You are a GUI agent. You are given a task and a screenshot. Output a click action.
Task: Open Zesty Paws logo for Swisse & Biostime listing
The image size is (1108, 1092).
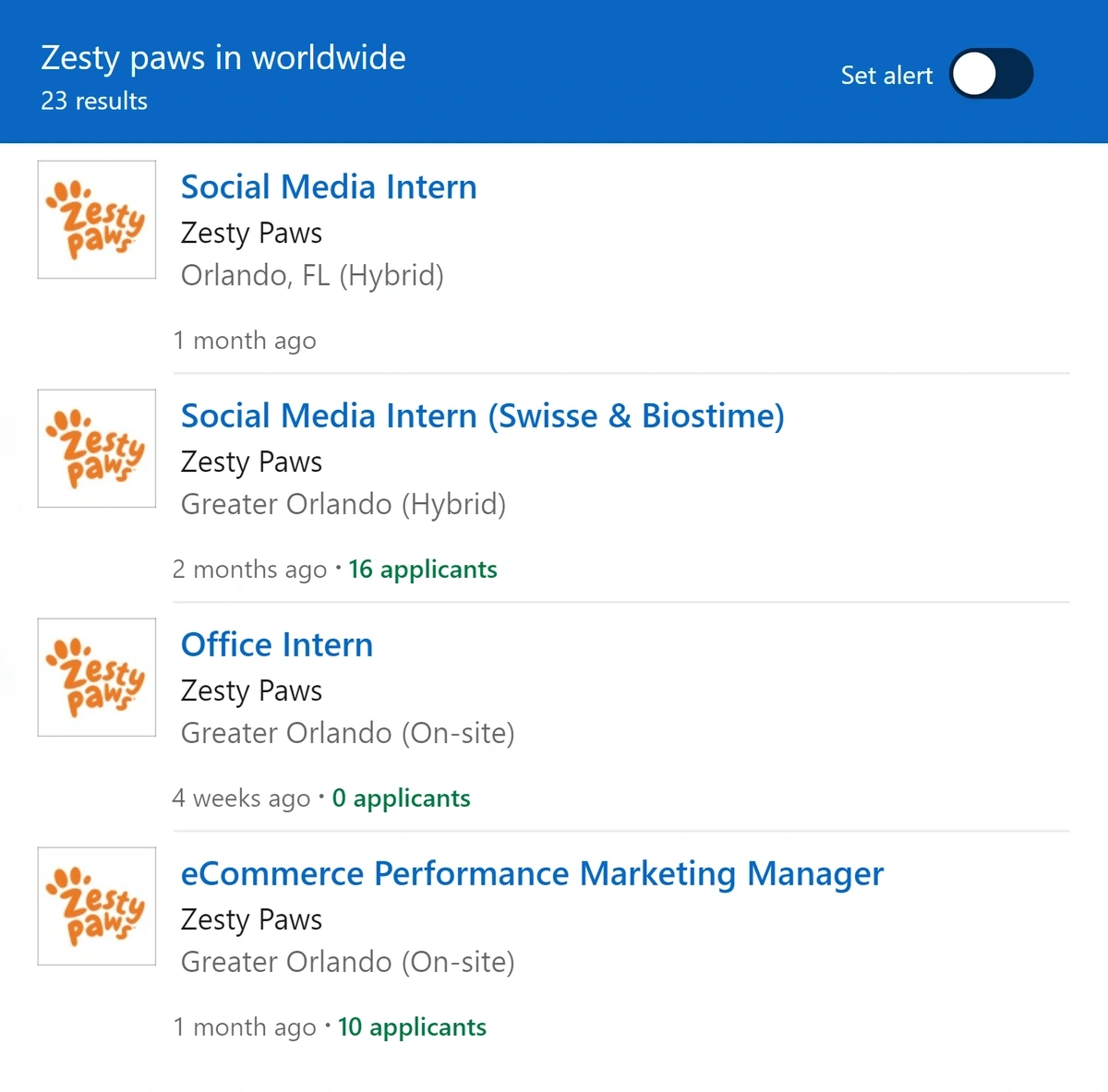click(97, 449)
